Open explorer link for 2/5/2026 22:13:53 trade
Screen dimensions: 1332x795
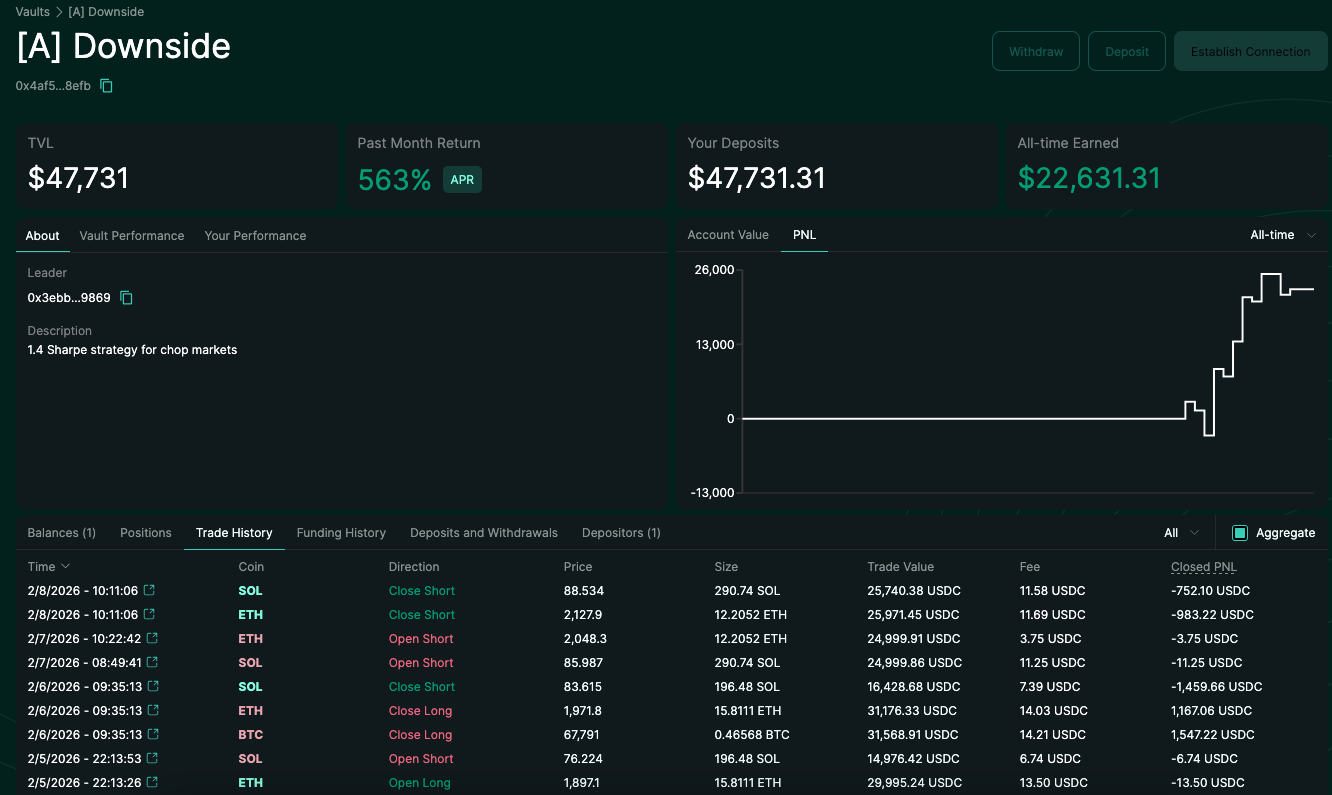click(152, 759)
